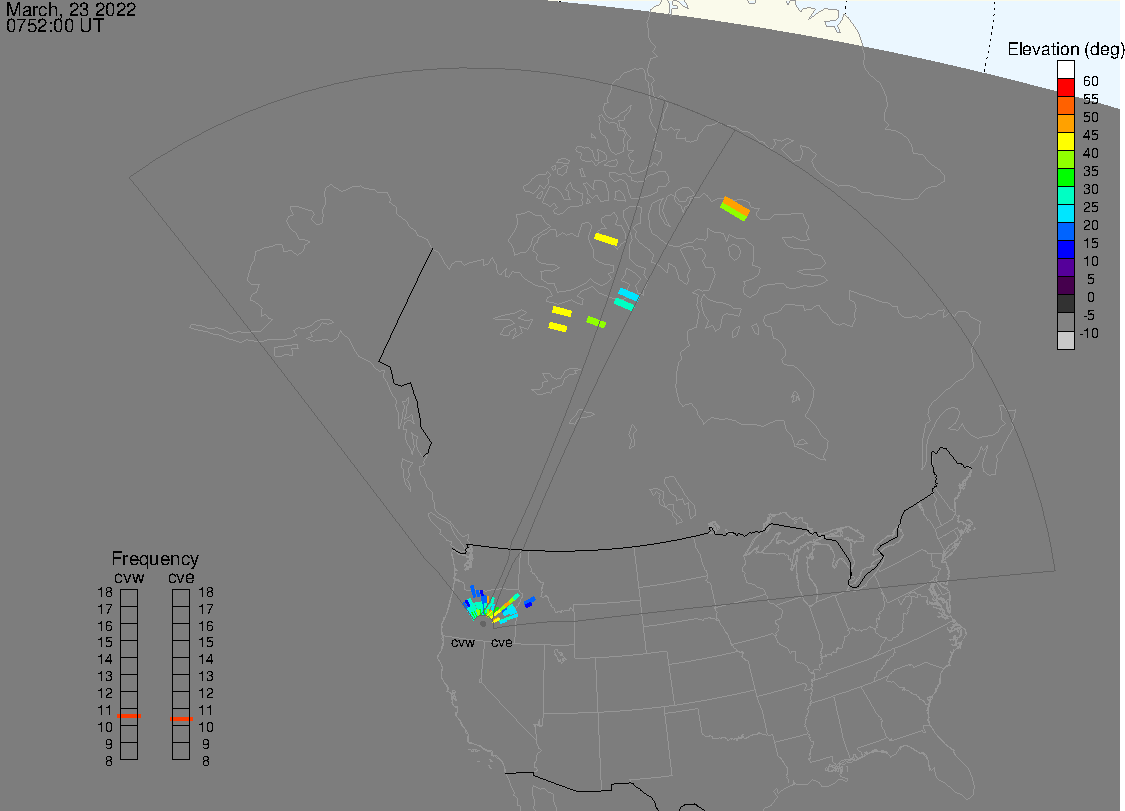Click the "March, 23 2022" date text
Screen dimensions: 1125x811
click(x=71, y=10)
